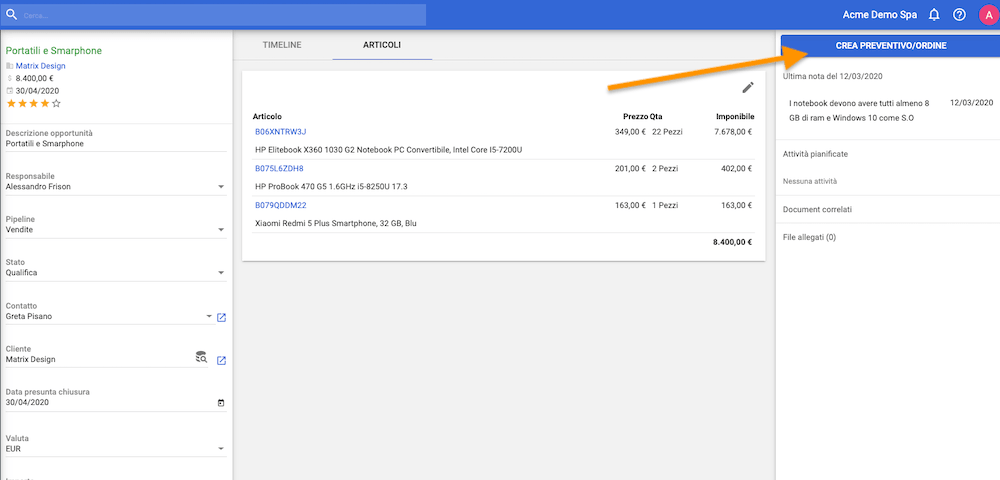1000x480 pixels.
Task: Click the Xiaomi Redmi 5 Plus description
Action: point(336,224)
